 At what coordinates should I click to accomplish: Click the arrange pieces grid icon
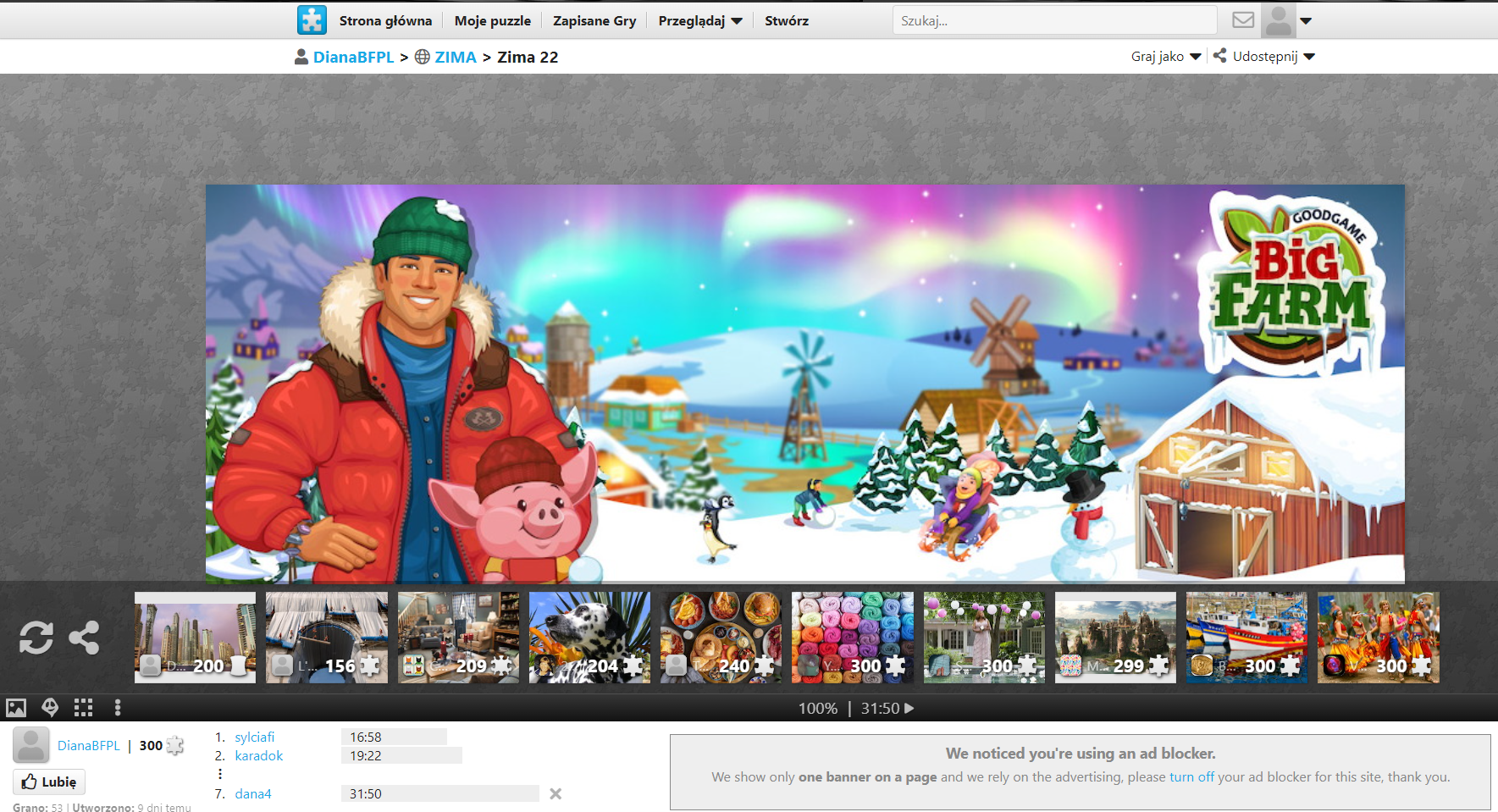(83, 707)
